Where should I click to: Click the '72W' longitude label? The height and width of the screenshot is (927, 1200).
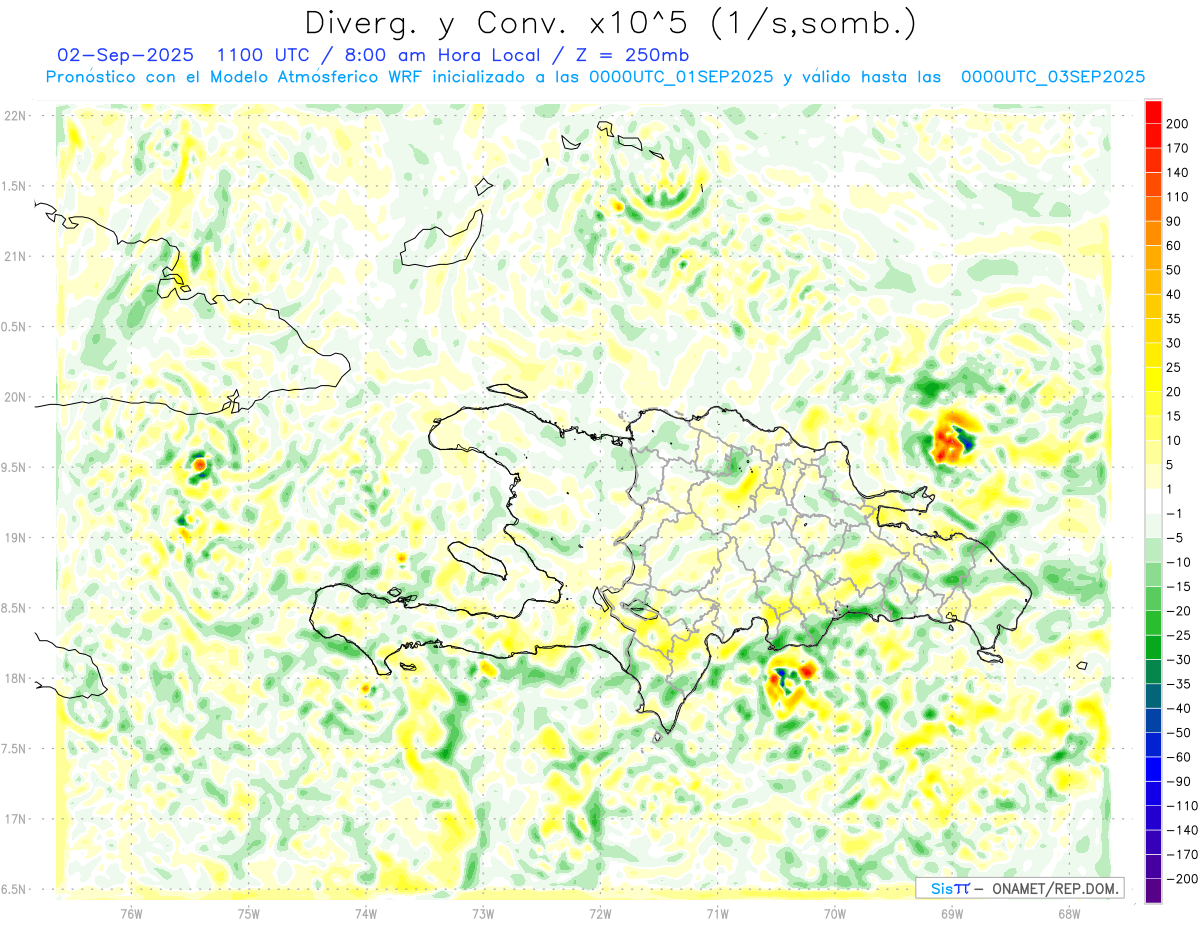[x=600, y=913]
